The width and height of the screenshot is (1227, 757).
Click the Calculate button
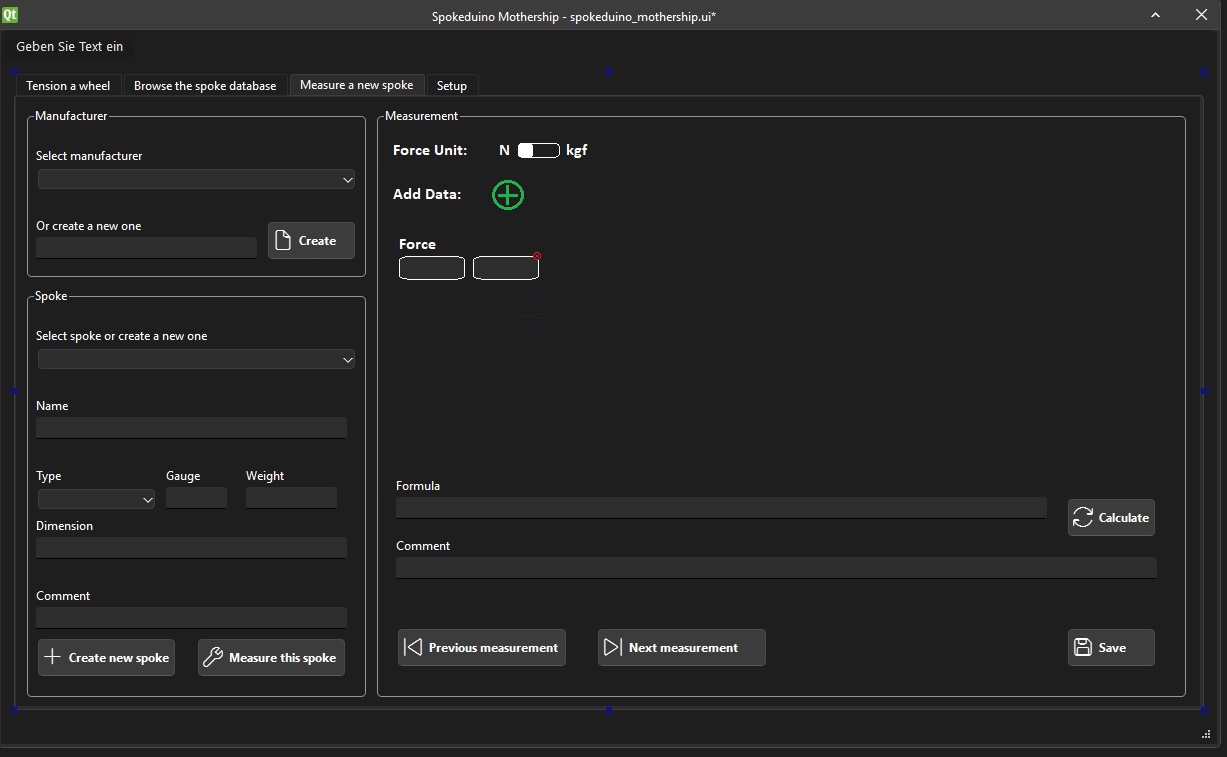coord(1111,517)
